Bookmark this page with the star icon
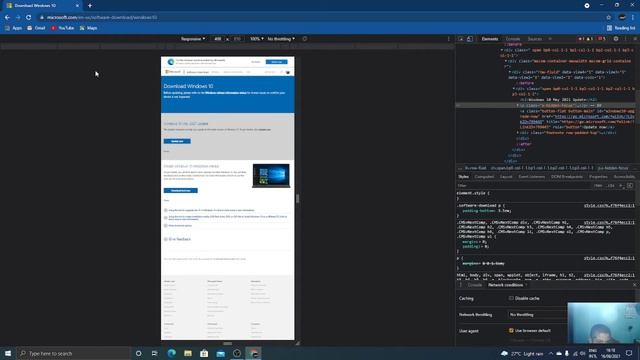Viewport: 640px width, 360px height. tap(609, 18)
